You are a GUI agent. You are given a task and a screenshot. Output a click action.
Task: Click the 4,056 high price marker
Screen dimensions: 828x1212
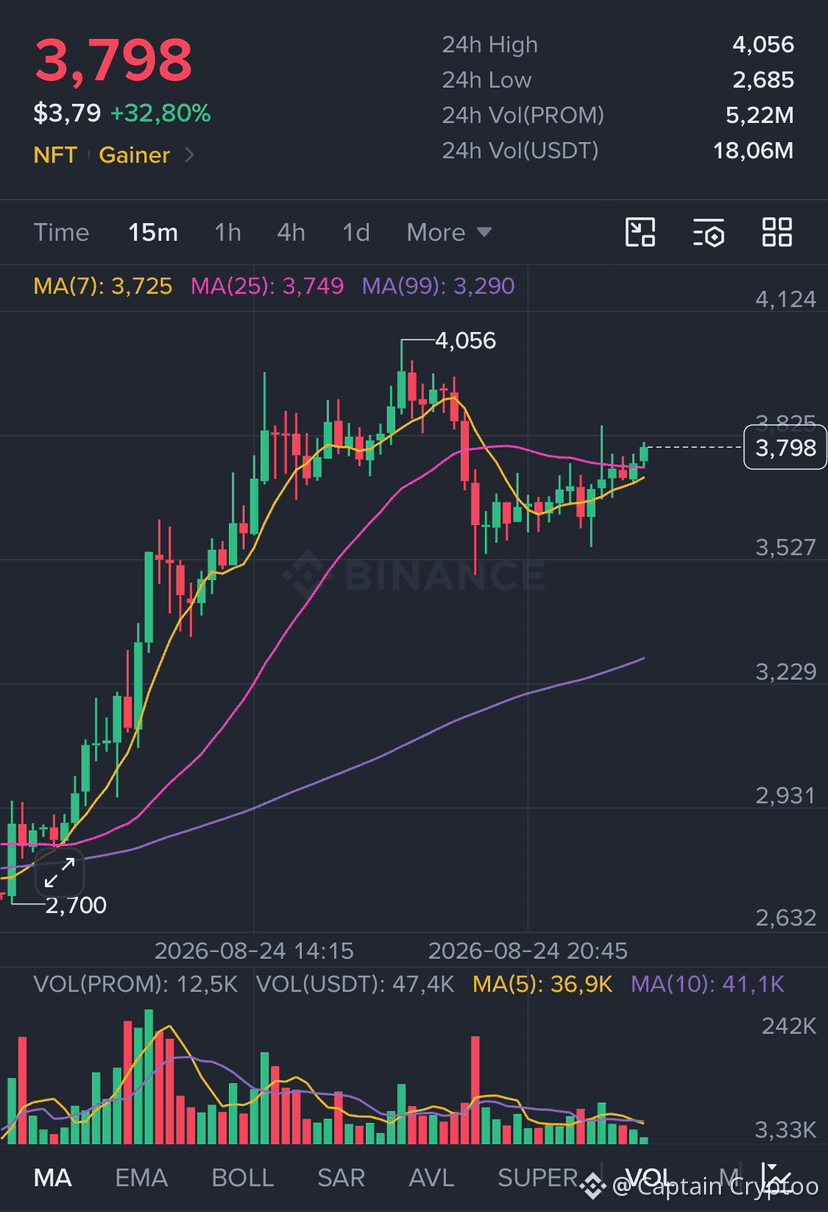pyautogui.click(x=466, y=341)
